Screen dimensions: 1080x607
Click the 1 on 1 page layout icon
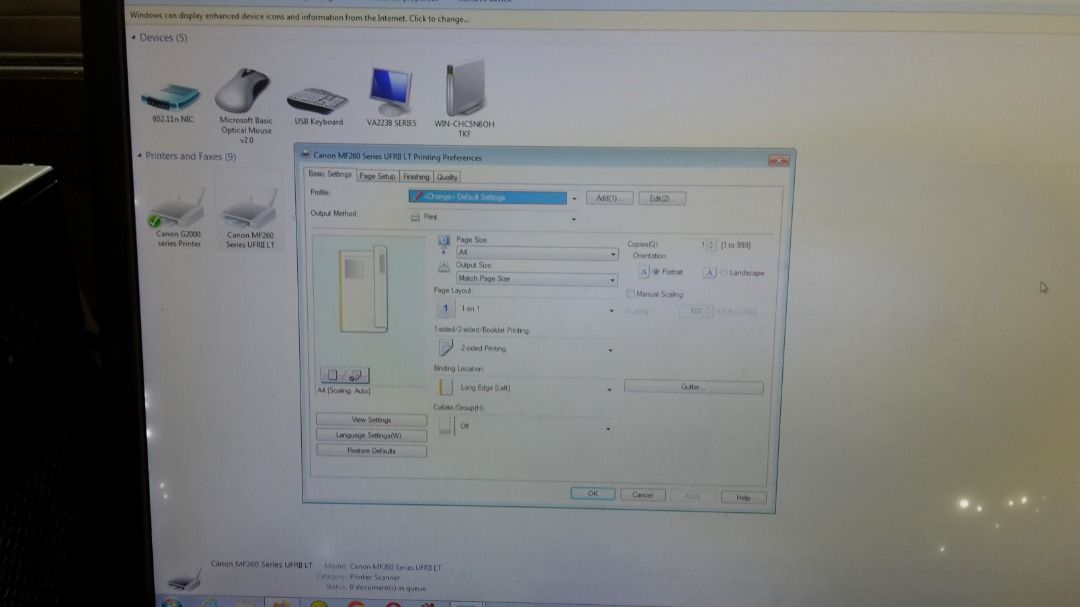coord(445,309)
